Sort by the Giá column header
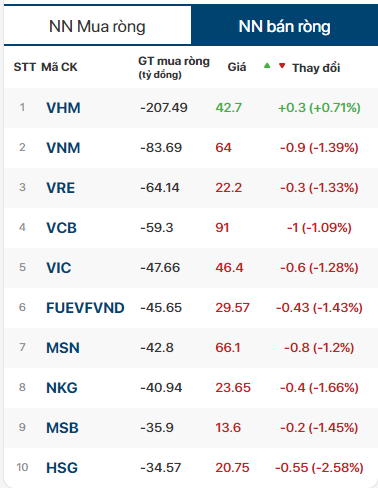Viewport: 378px width, 488px height. 237,67
